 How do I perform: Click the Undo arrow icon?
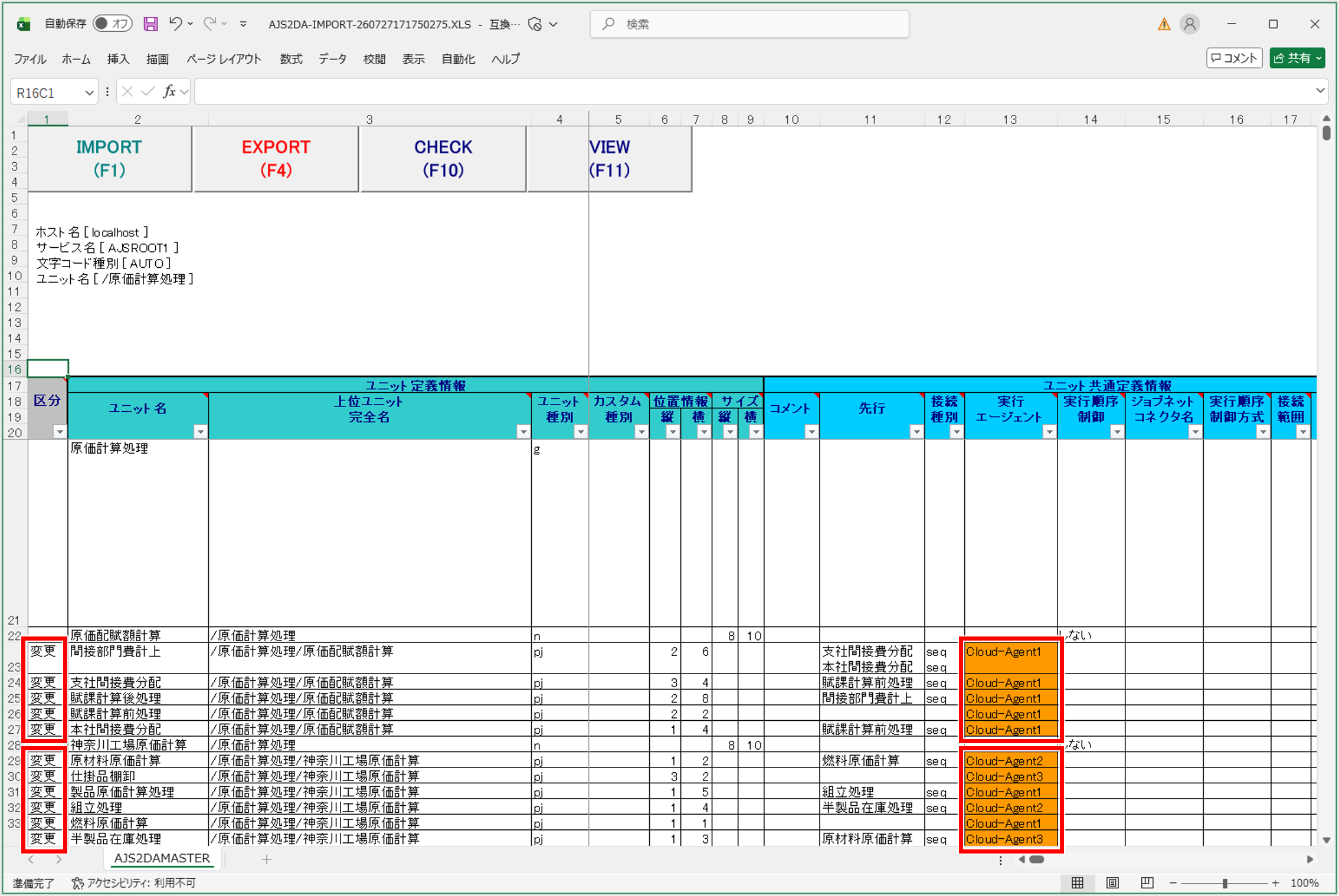(x=175, y=24)
